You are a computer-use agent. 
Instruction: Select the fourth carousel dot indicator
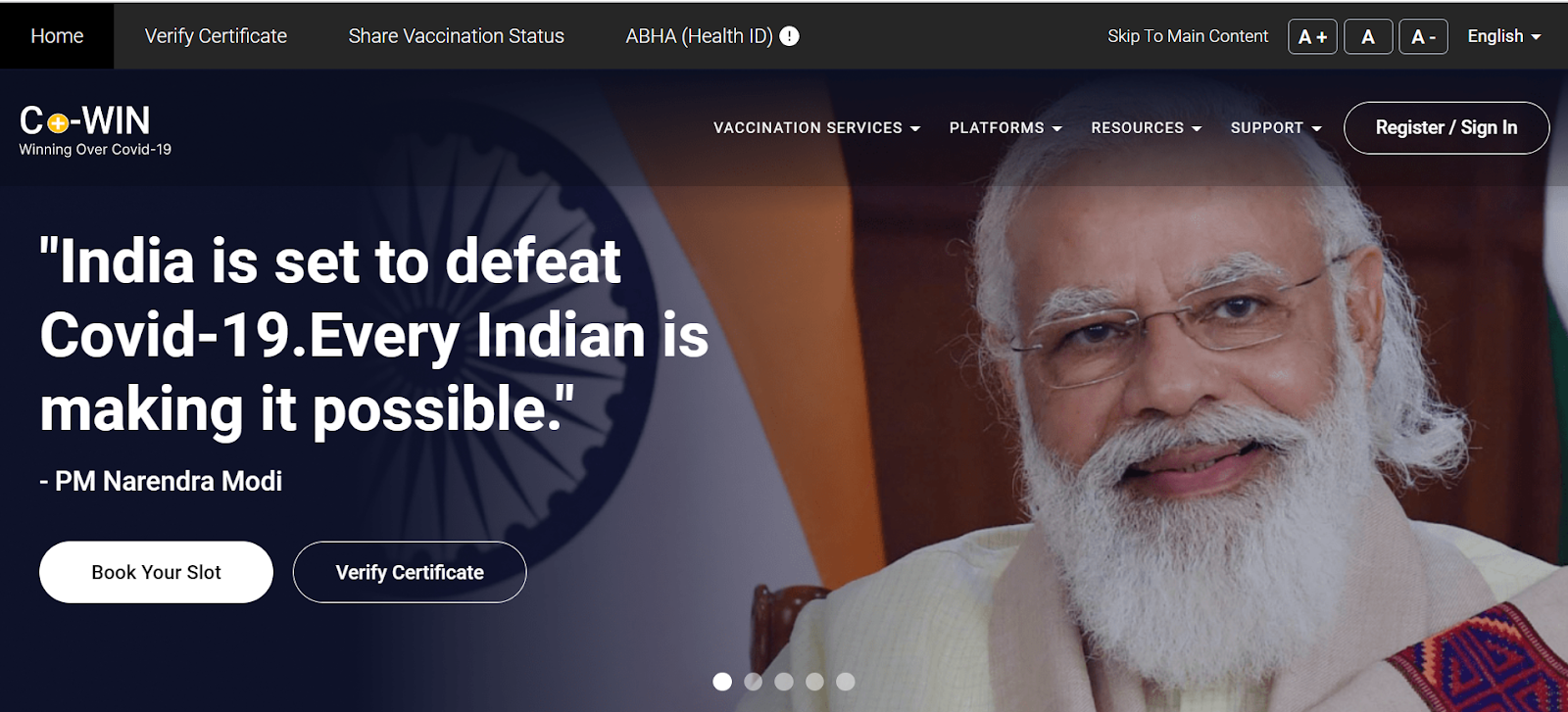[814, 682]
